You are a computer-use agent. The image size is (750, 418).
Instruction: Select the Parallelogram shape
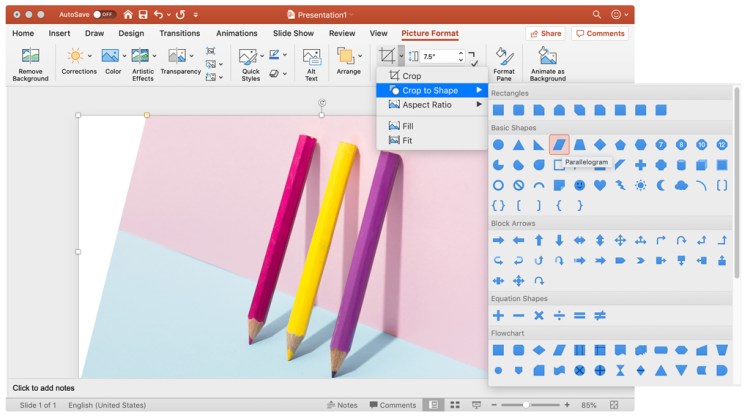click(x=559, y=144)
